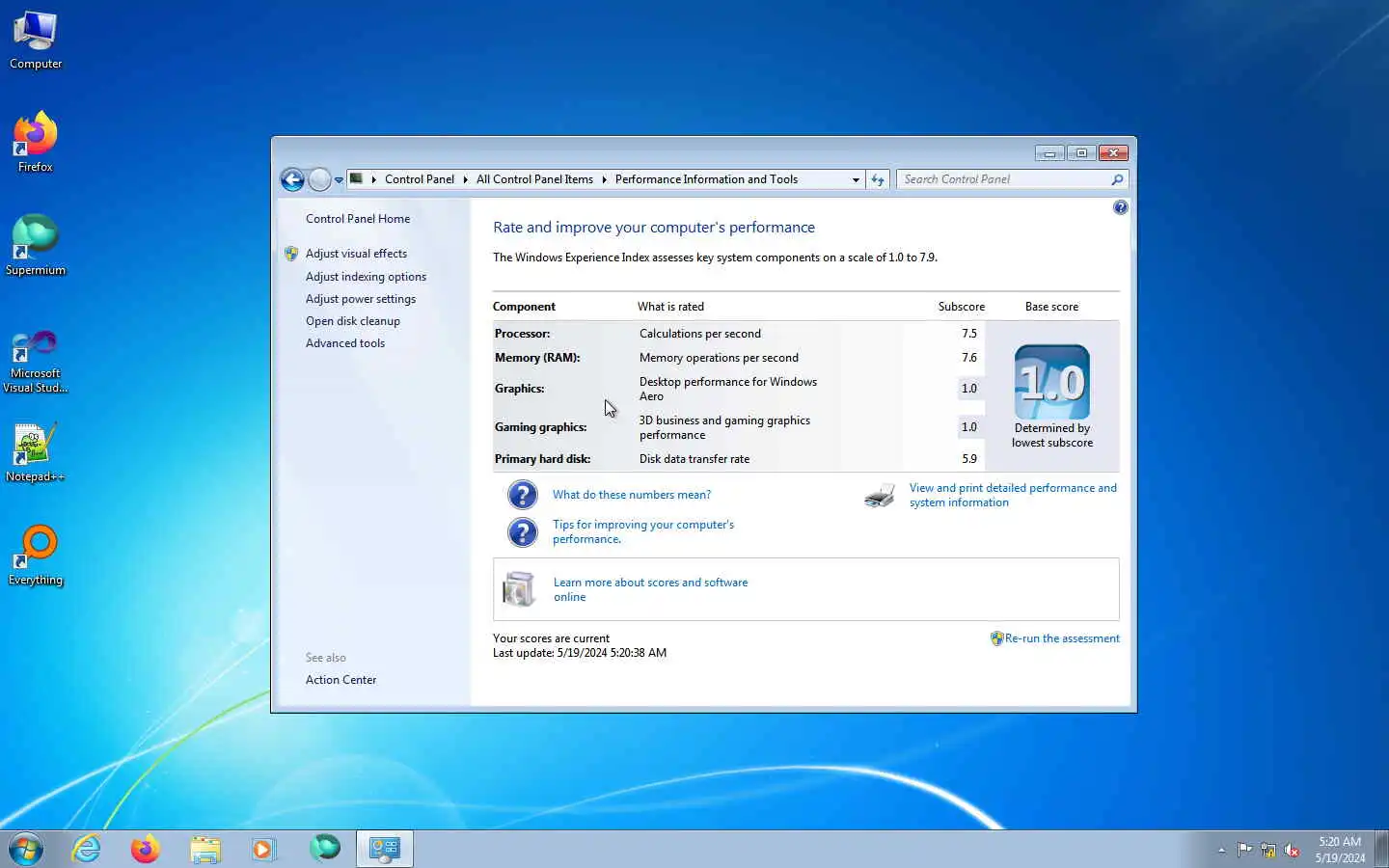The image size is (1389, 868).
Task: Open Supermium from the taskbar
Action: pos(325,849)
